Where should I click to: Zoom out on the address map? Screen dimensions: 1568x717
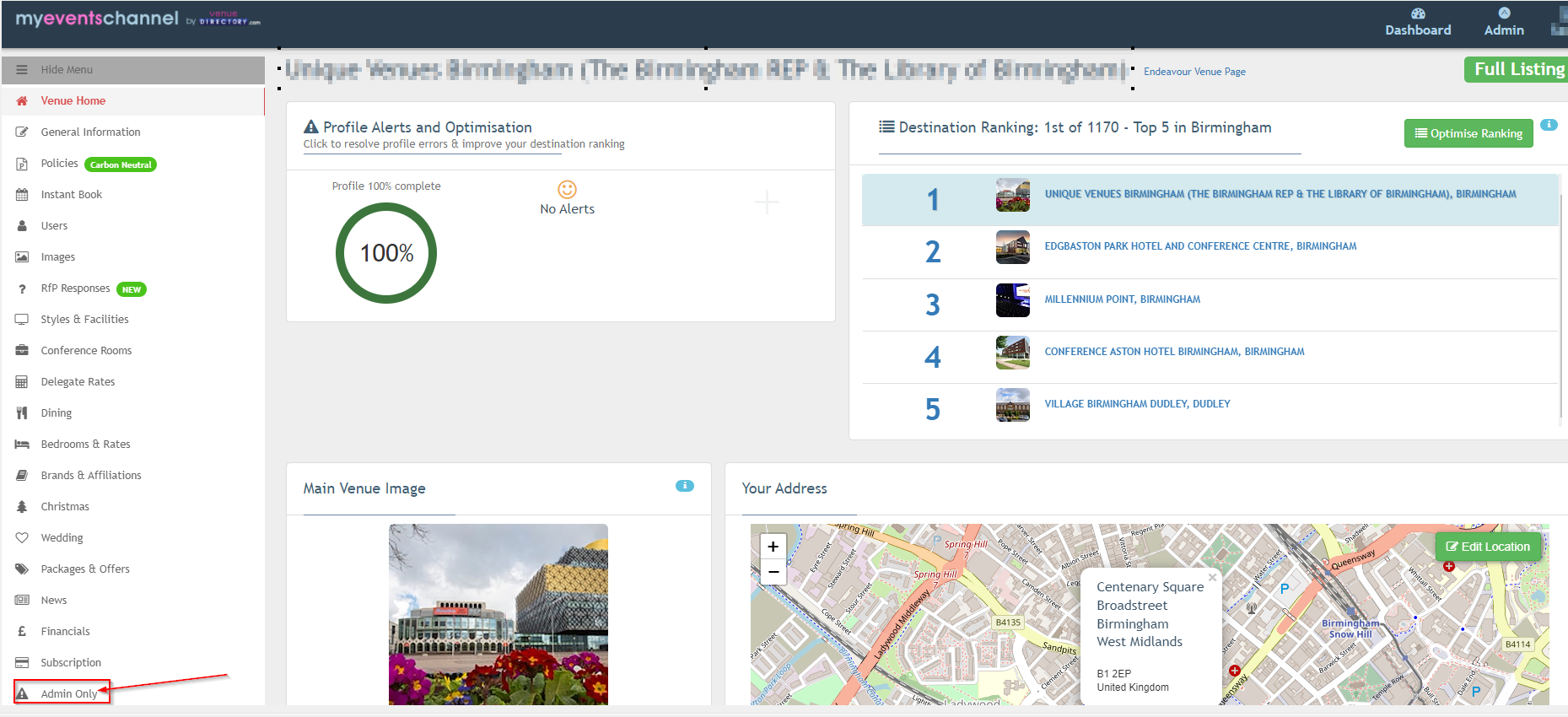773,572
